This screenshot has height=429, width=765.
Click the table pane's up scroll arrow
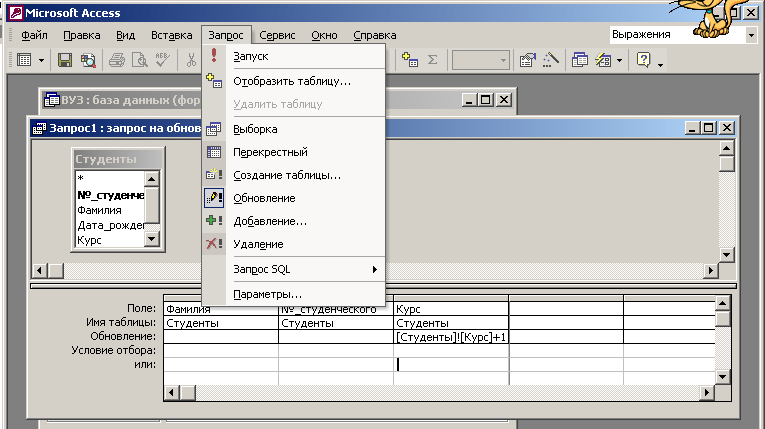(x=726, y=148)
